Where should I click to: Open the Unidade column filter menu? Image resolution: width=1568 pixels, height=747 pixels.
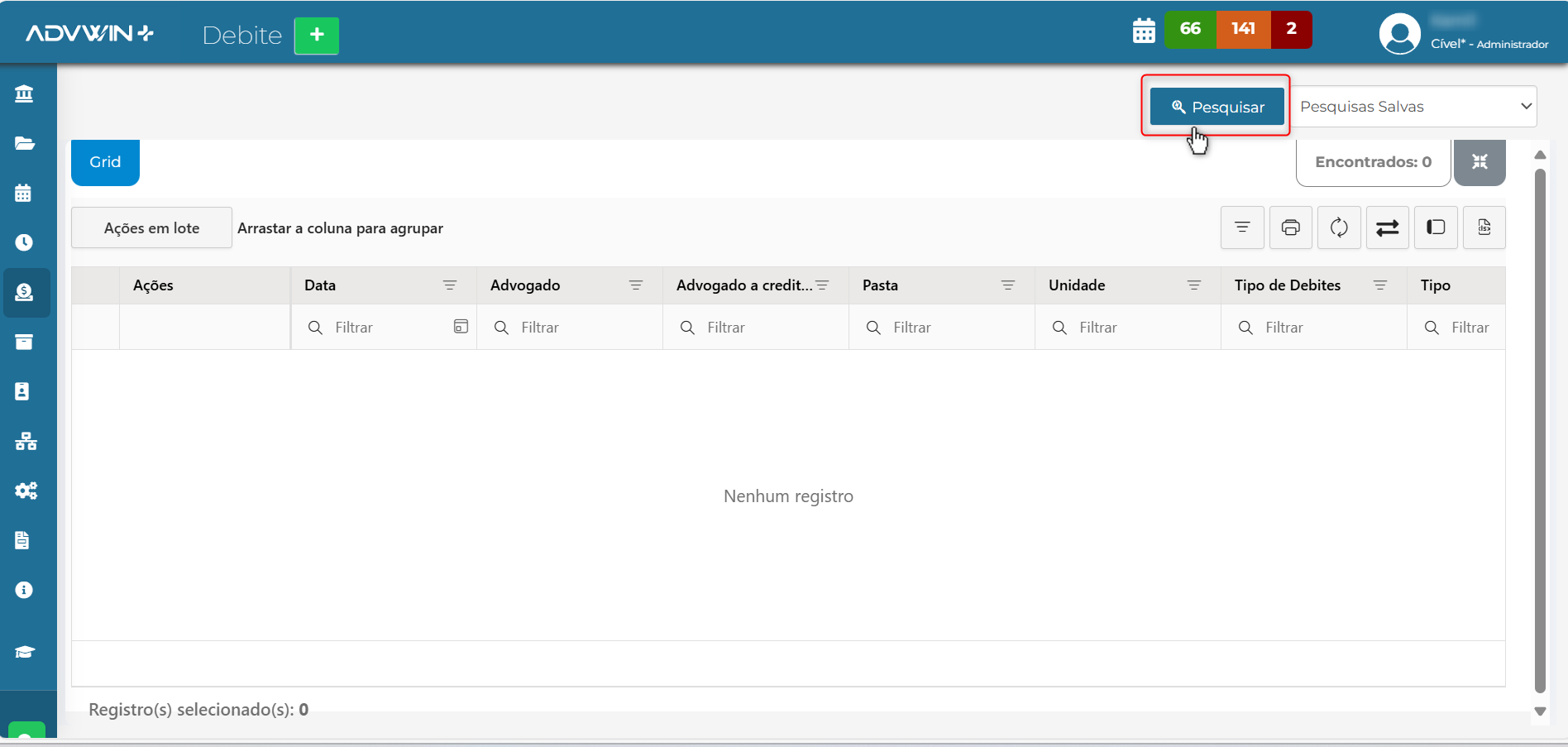[x=1194, y=285]
